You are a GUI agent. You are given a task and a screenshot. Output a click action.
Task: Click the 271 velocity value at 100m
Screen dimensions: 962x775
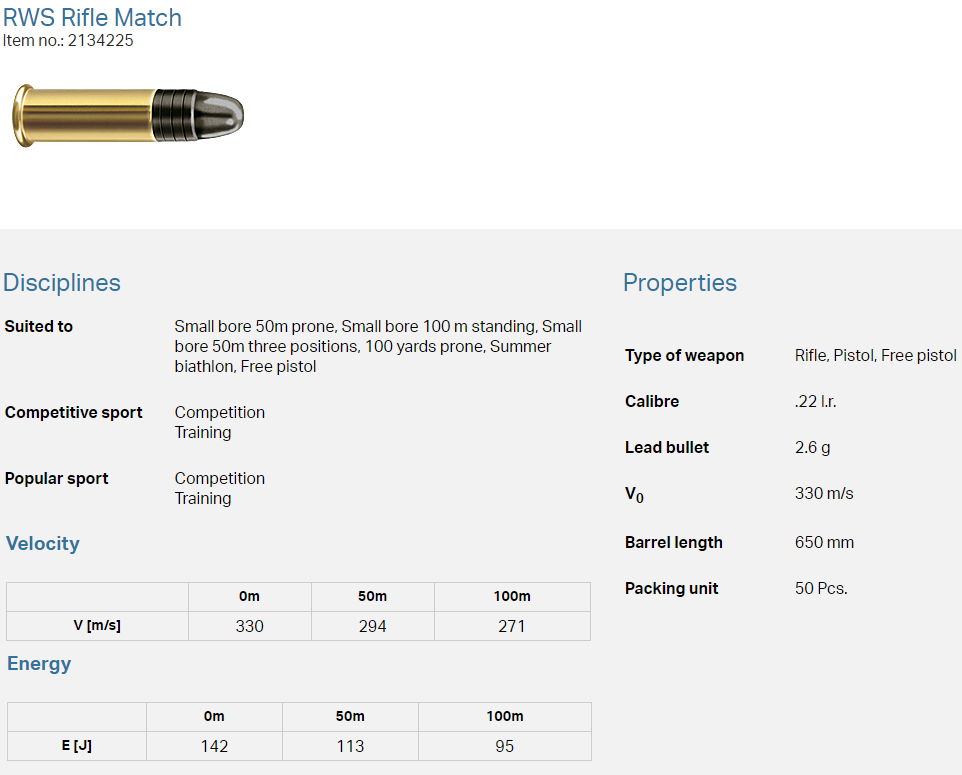point(511,626)
